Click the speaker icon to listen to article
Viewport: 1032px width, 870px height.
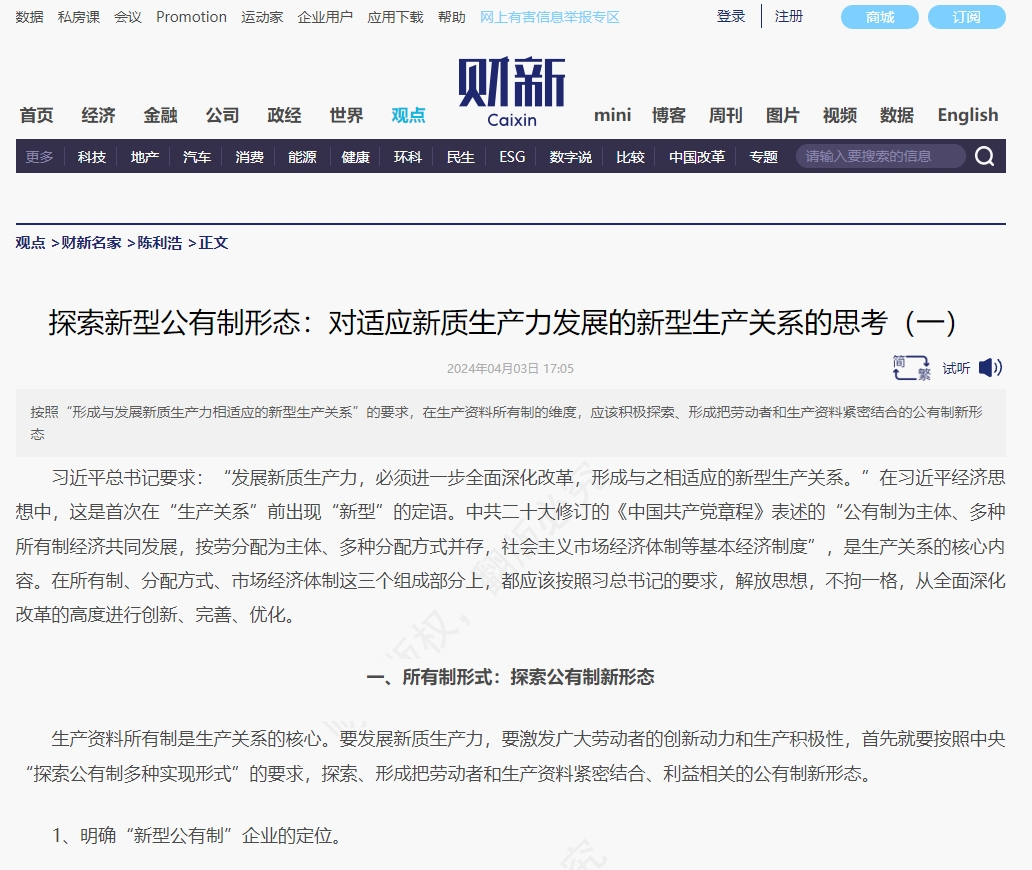coord(990,368)
